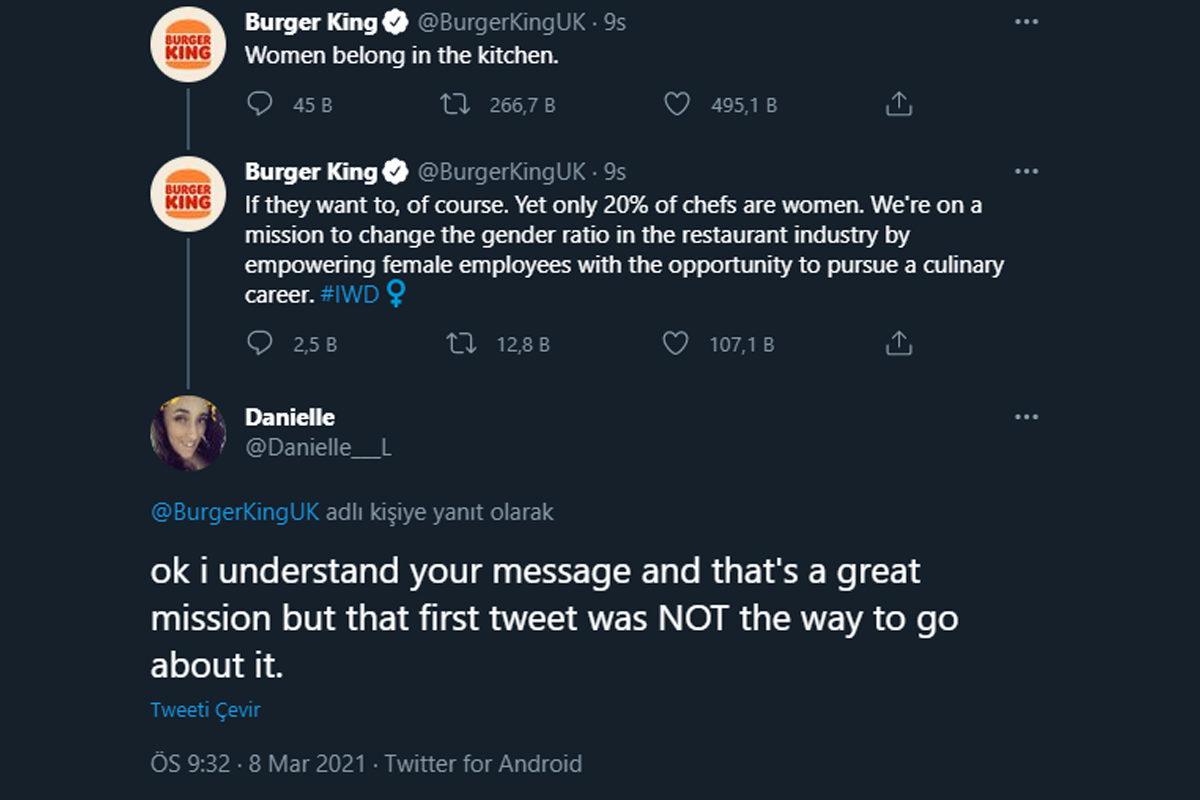The width and height of the screenshot is (1200, 800).
Task: Open the @Danielle___L handle
Action: tap(318, 448)
